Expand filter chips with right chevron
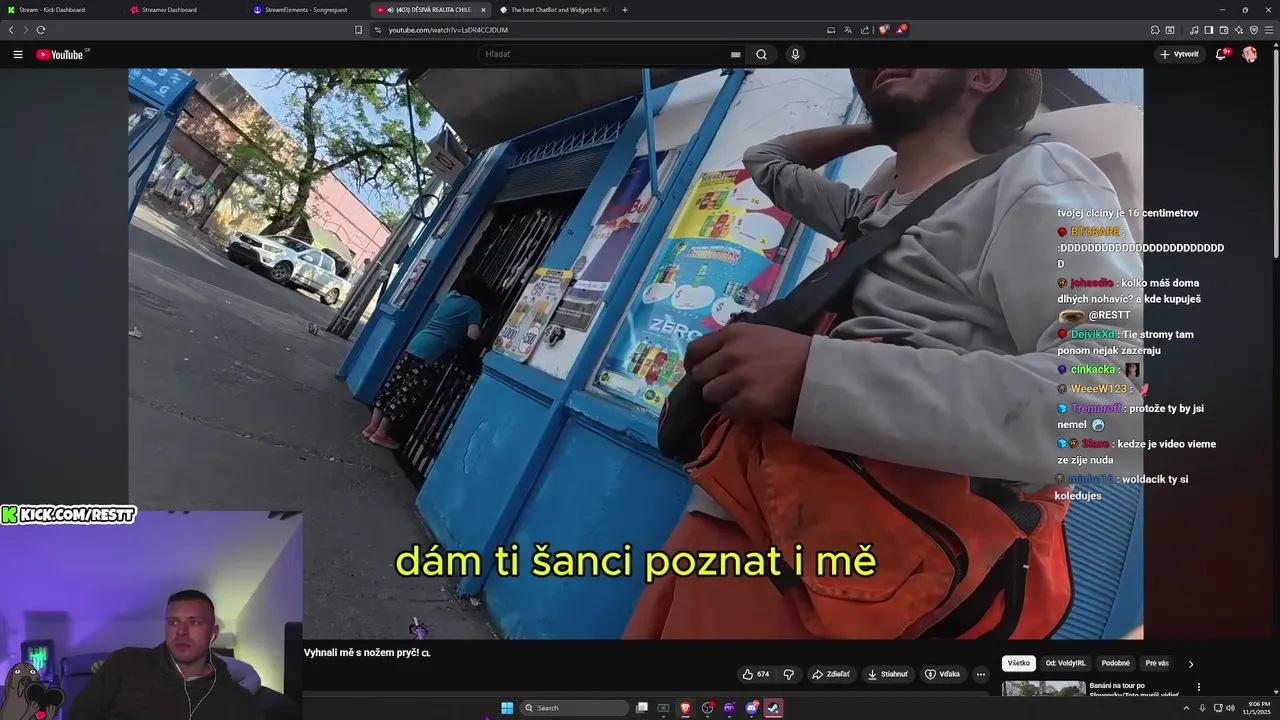The height and width of the screenshot is (720, 1280). coord(1191,664)
